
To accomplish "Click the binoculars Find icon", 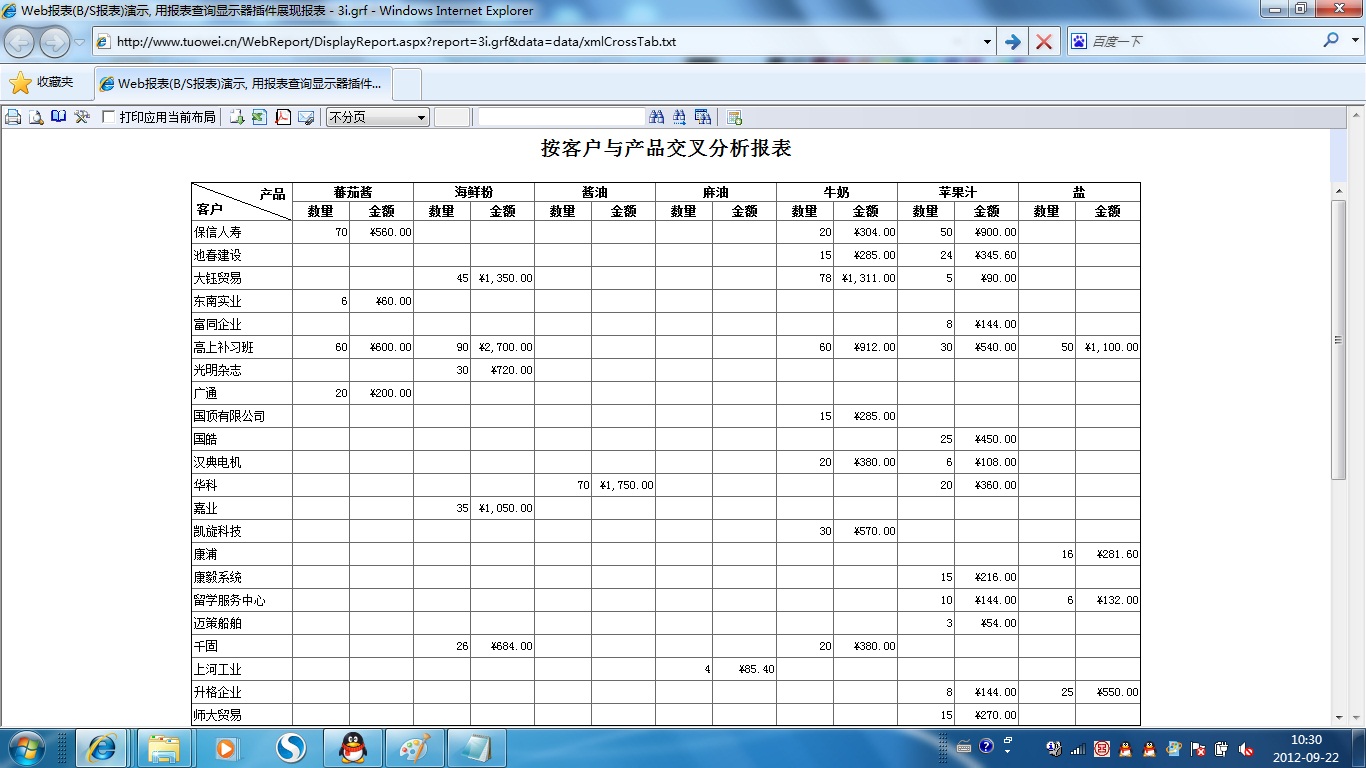I will click(657, 117).
